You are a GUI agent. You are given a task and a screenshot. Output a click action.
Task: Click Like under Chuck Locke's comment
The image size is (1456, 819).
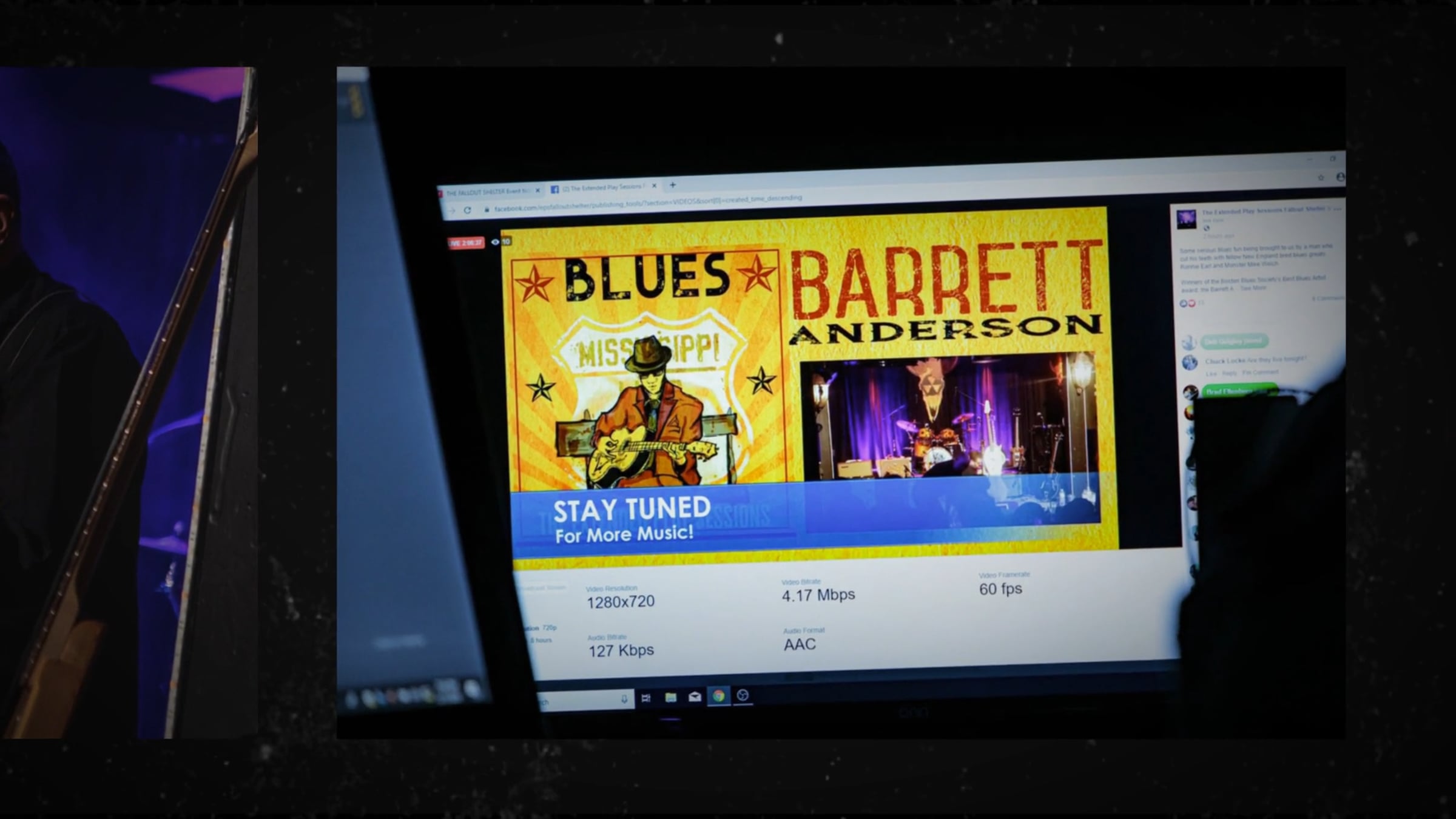tap(1211, 374)
